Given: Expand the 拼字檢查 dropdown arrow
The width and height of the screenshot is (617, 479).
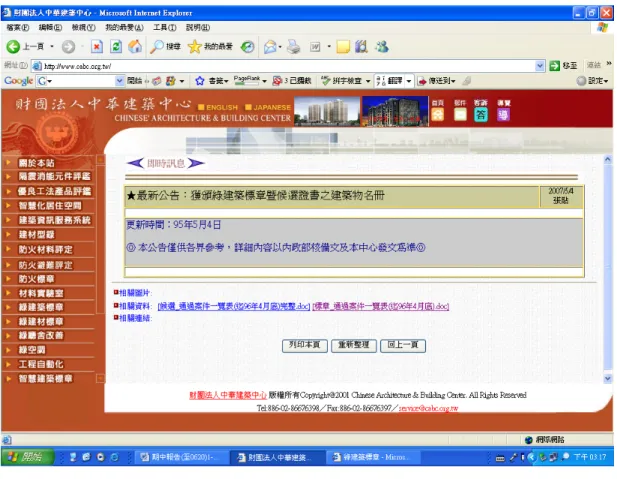Looking at the screenshot, I should [368, 81].
